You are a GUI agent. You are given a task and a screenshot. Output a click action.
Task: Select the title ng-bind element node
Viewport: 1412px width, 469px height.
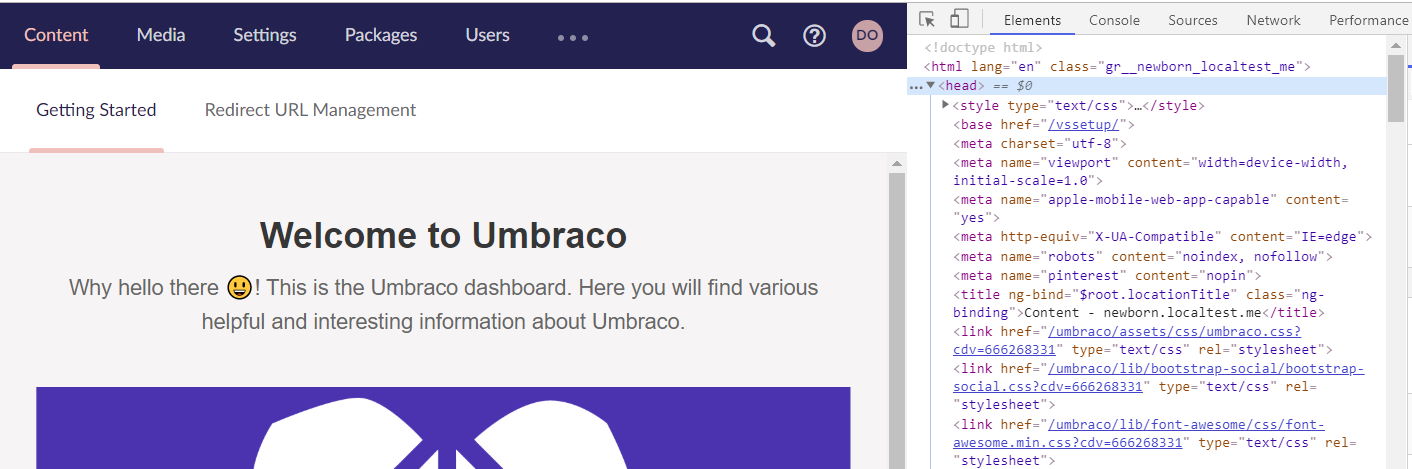tap(1138, 303)
